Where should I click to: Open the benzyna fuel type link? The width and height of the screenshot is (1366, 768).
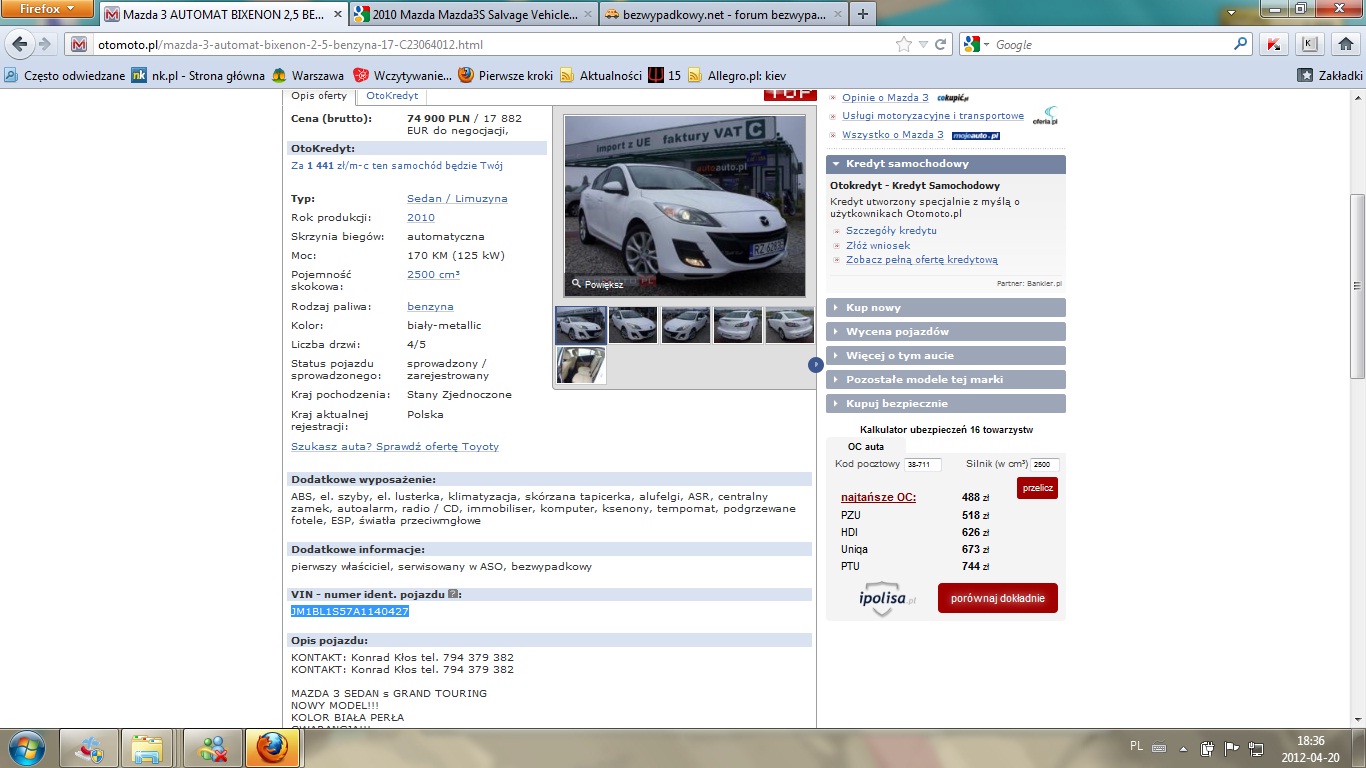(x=430, y=307)
